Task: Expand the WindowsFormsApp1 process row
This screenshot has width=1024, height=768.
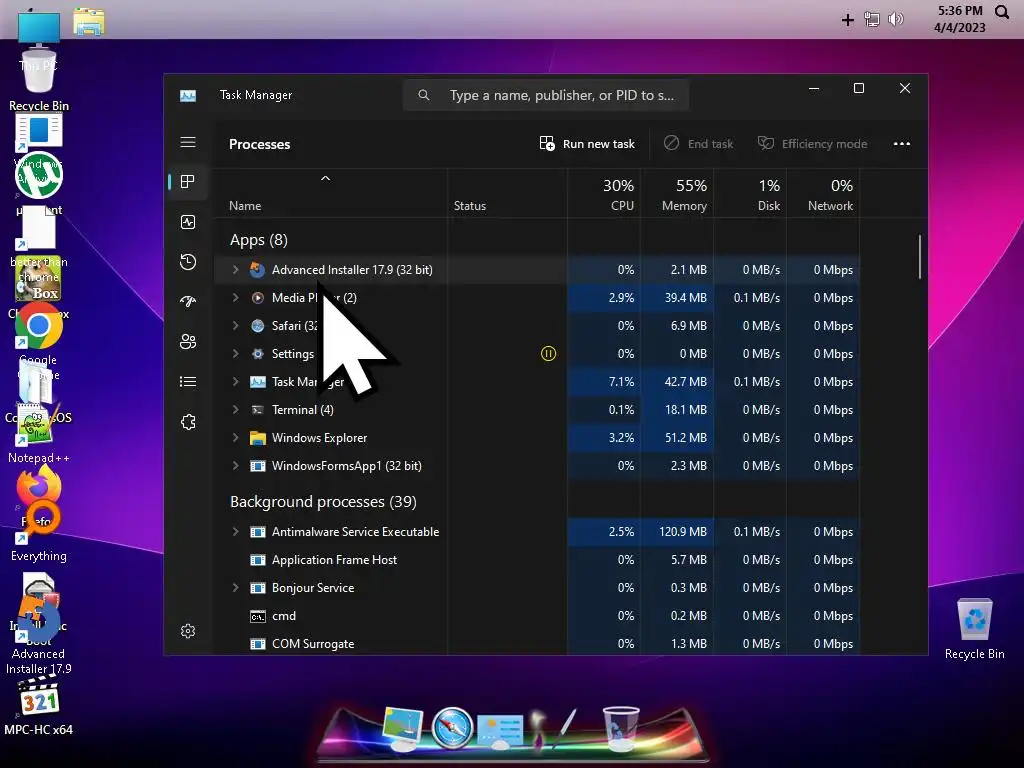Action: coord(236,466)
